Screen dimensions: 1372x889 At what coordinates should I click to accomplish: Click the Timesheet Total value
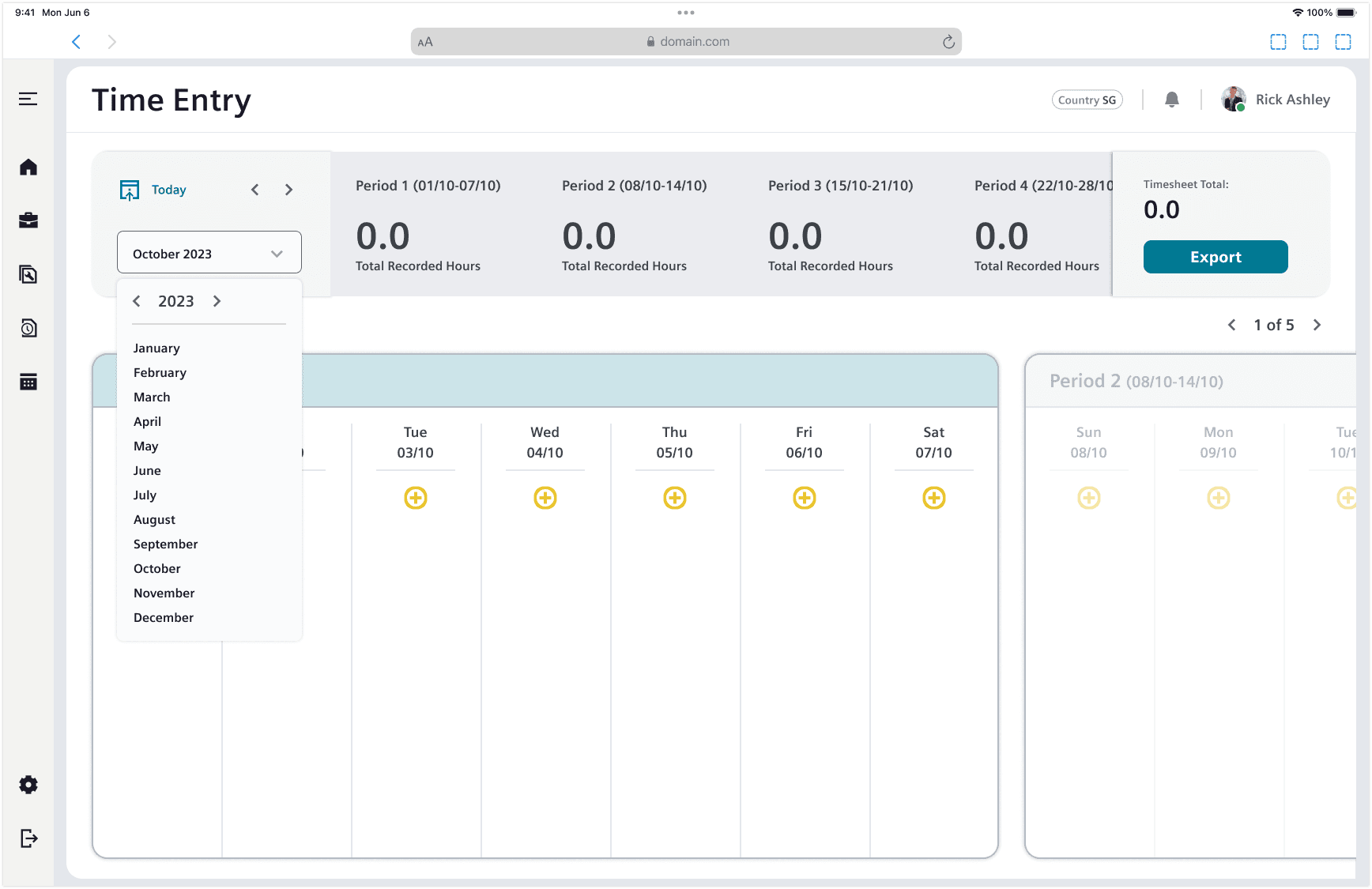pos(1162,209)
